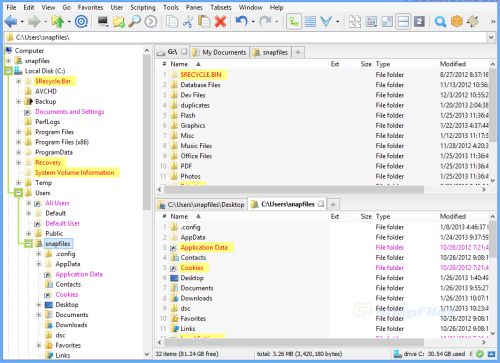
Task: Click the Copy toolbar icon
Action: [172, 22]
